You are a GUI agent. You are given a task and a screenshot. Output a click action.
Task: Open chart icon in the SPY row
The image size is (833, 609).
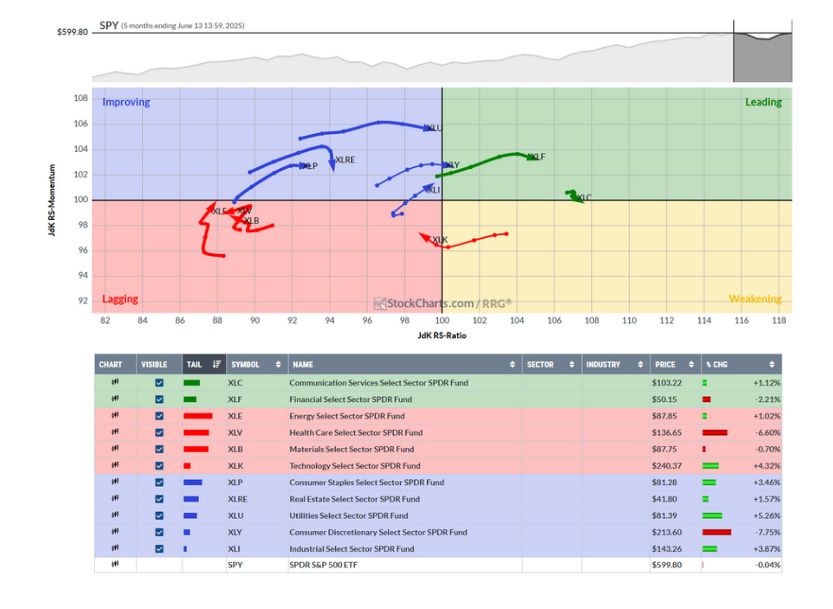pos(115,564)
